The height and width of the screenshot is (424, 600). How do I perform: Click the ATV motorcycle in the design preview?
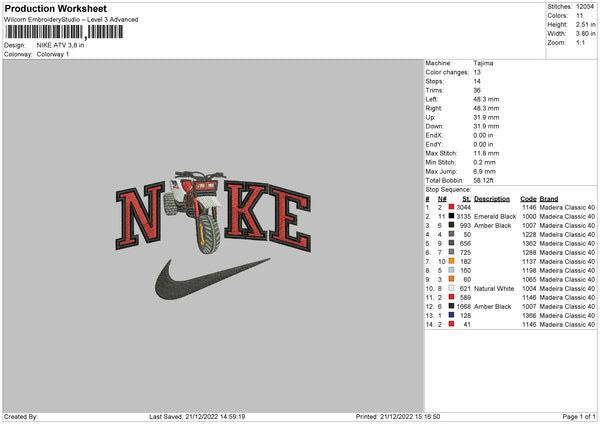point(194,212)
